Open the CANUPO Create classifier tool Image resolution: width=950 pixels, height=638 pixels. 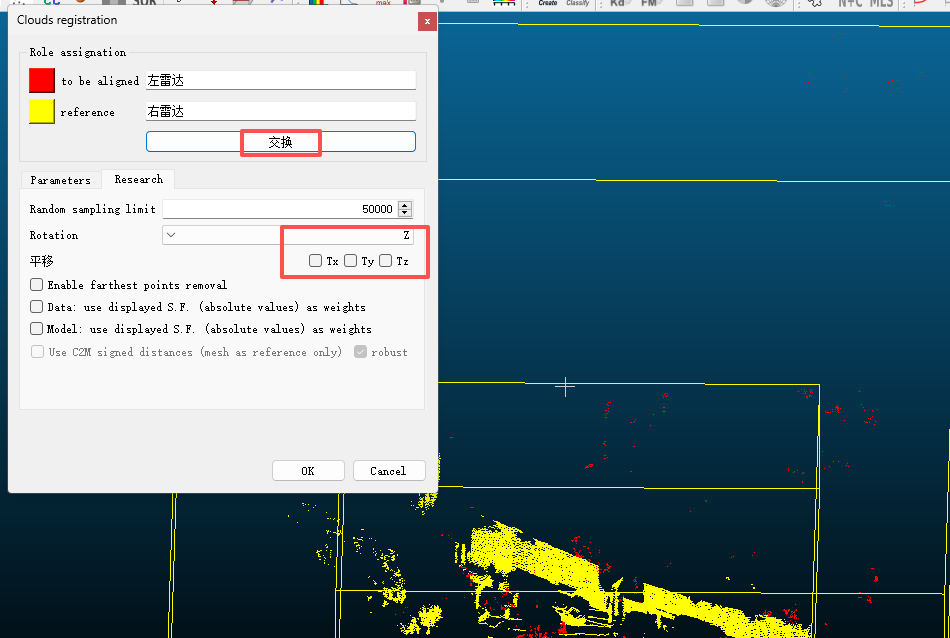tap(548, 4)
